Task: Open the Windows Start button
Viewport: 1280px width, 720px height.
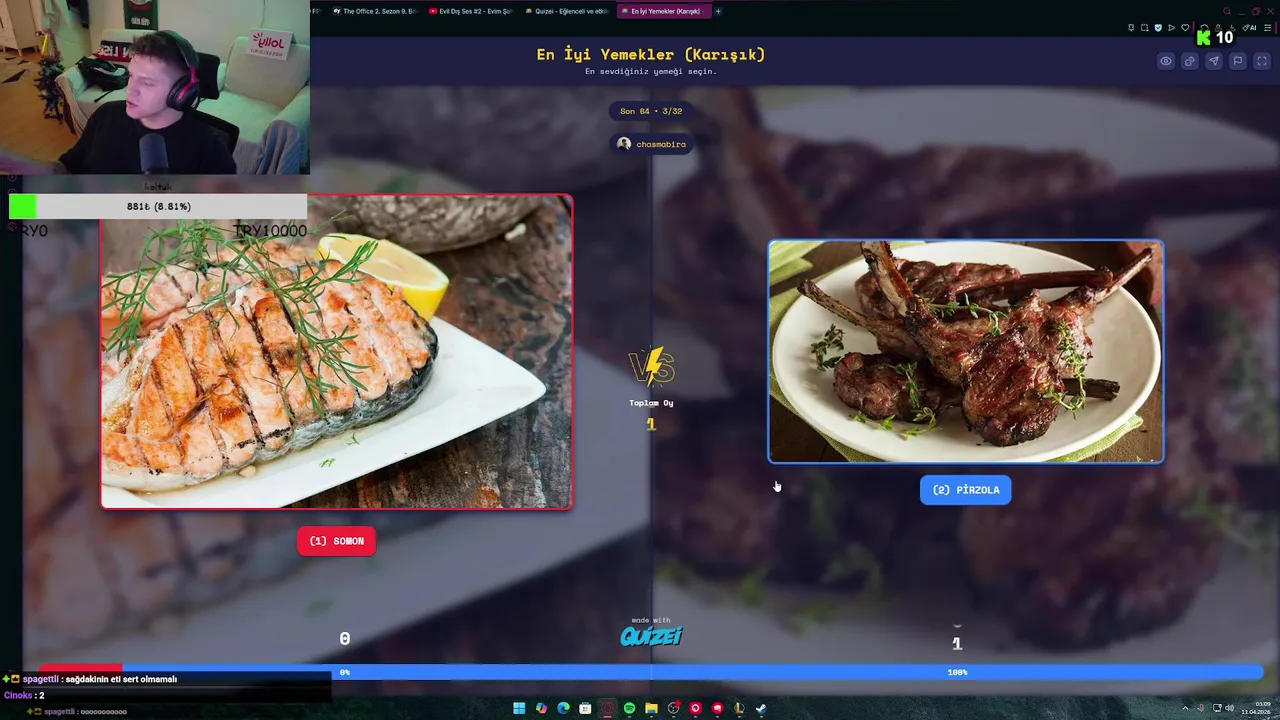Action: click(x=519, y=708)
